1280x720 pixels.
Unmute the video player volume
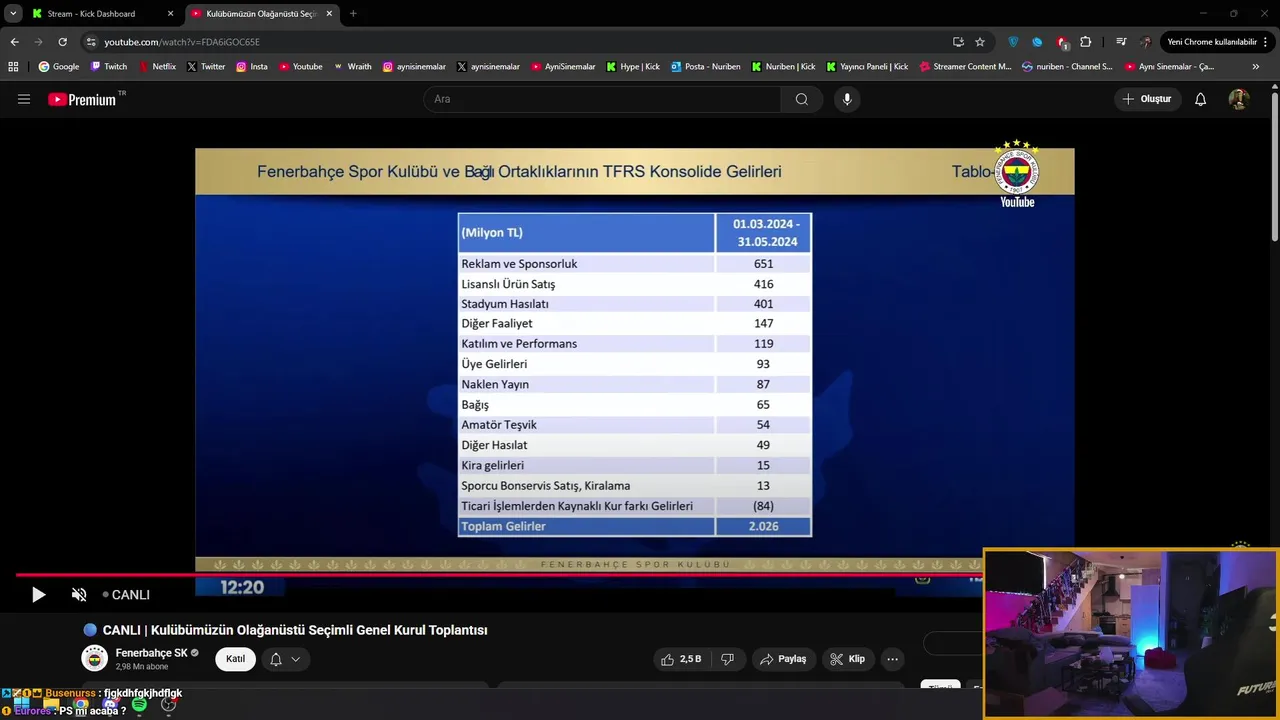[x=79, y=595]
